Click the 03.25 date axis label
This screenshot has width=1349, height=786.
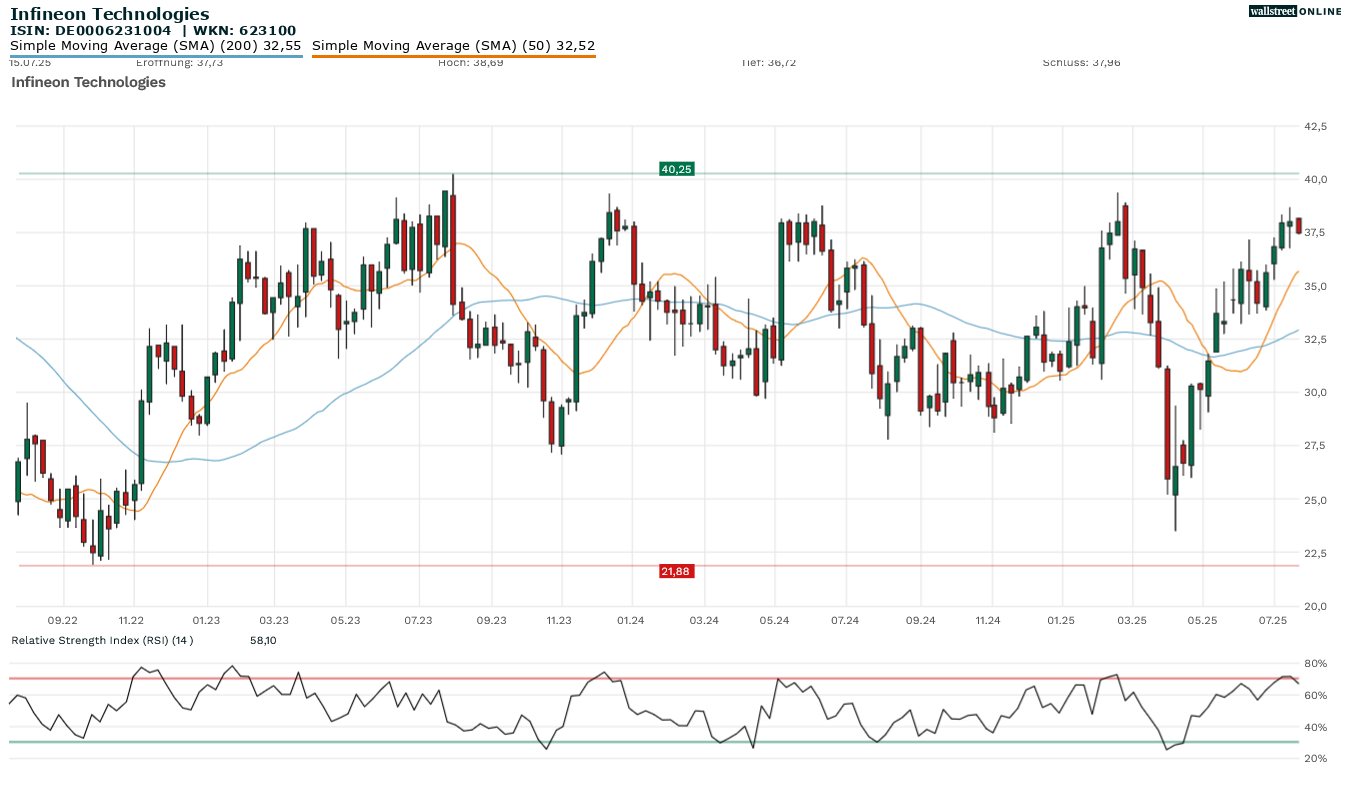1132,621
